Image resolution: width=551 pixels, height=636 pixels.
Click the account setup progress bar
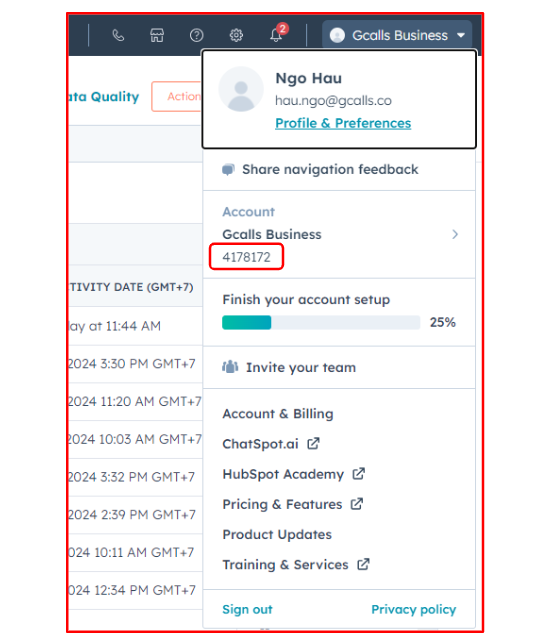(321, 322)
